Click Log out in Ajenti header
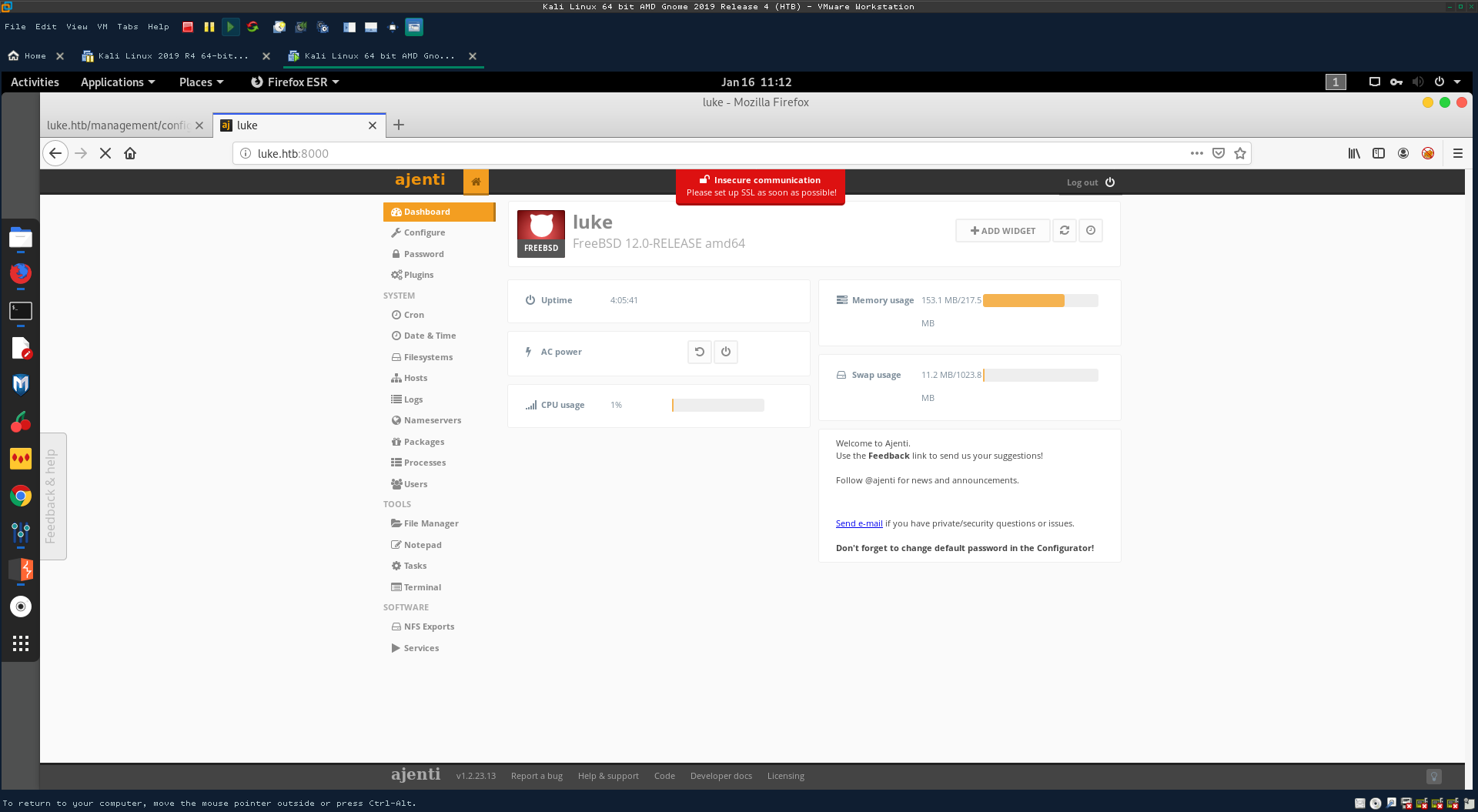Viewport: 1478px width, 812px height. point(1091,182)
